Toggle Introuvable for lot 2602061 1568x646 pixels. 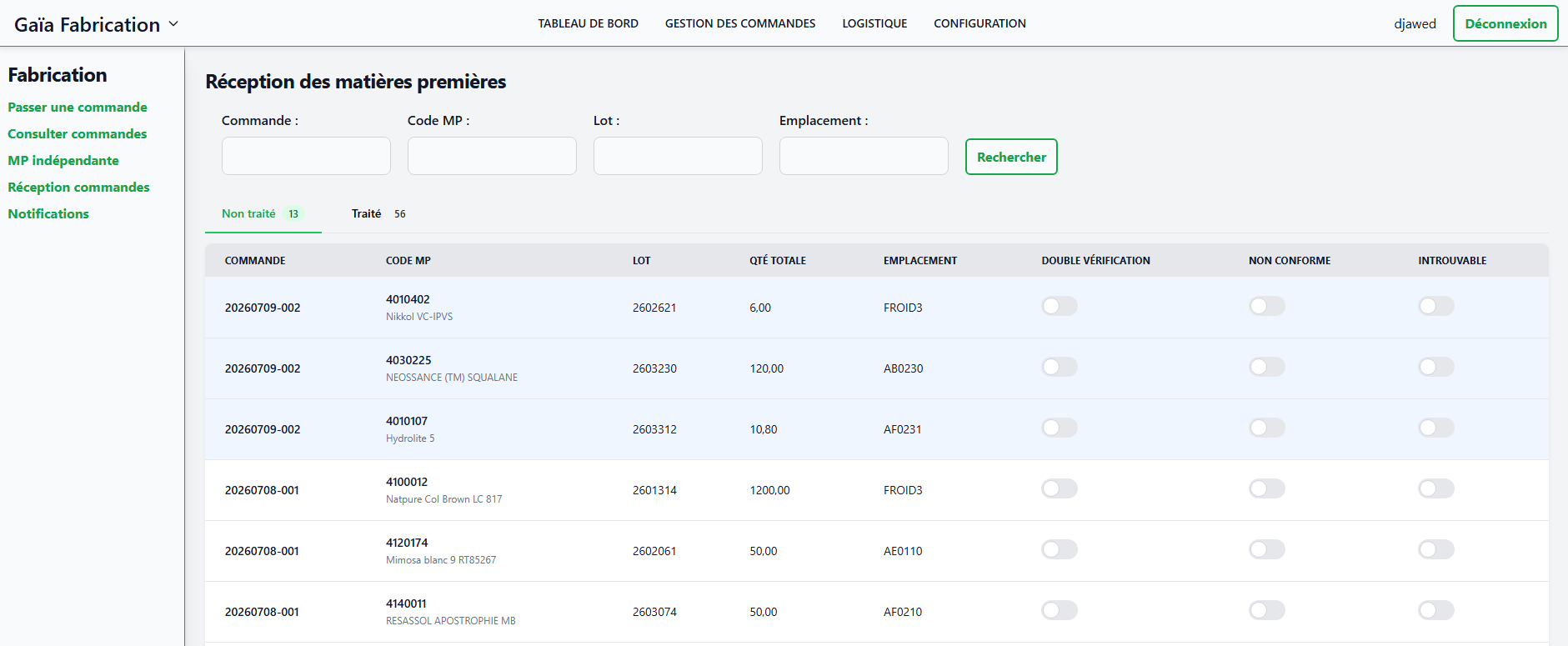tap(1436, 549)
